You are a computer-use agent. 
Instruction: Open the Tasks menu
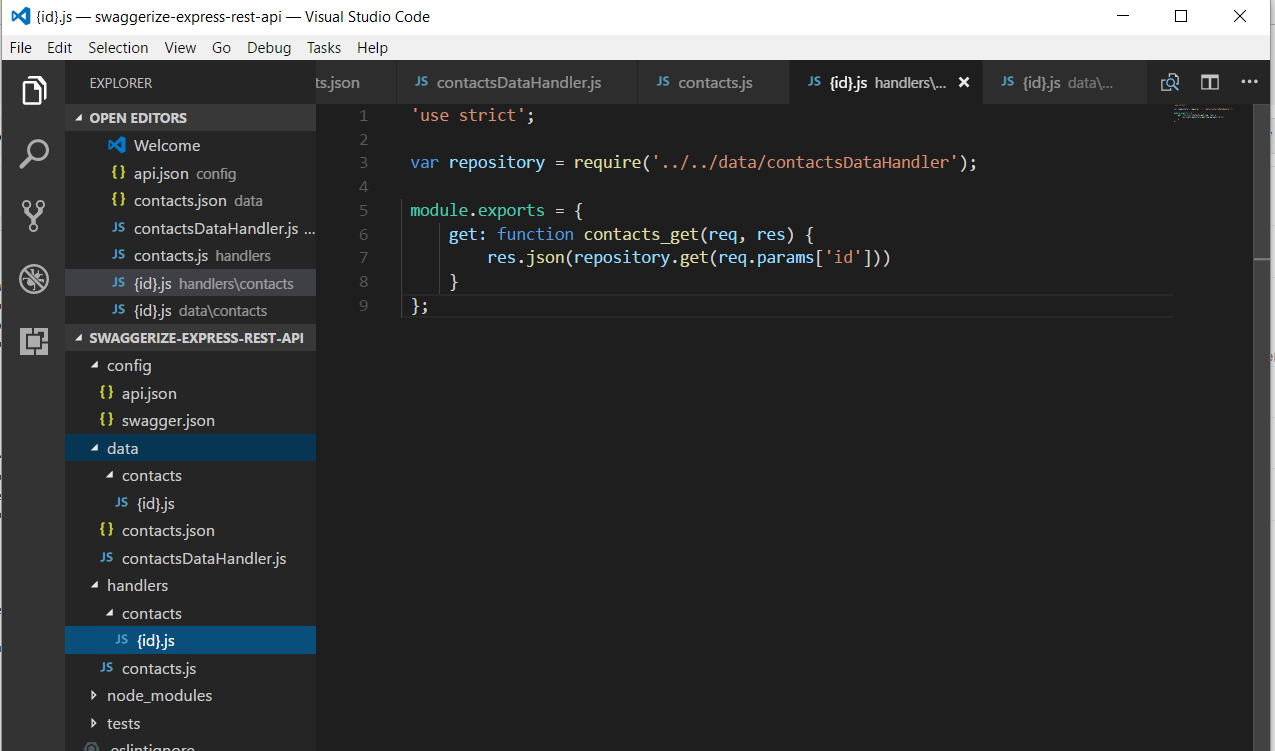pyautogui.click(x=324, y=47)
